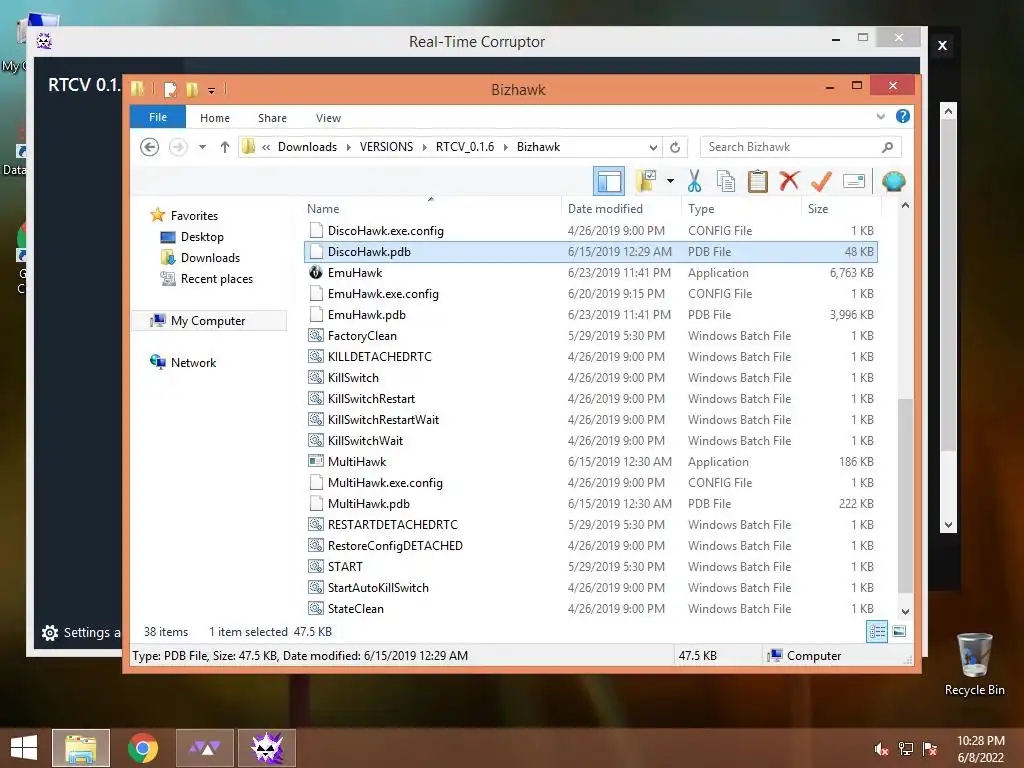The image size is (1024, 768).
Task: Toggle the navigation pane layout button
Action: [x=609, y=181]
